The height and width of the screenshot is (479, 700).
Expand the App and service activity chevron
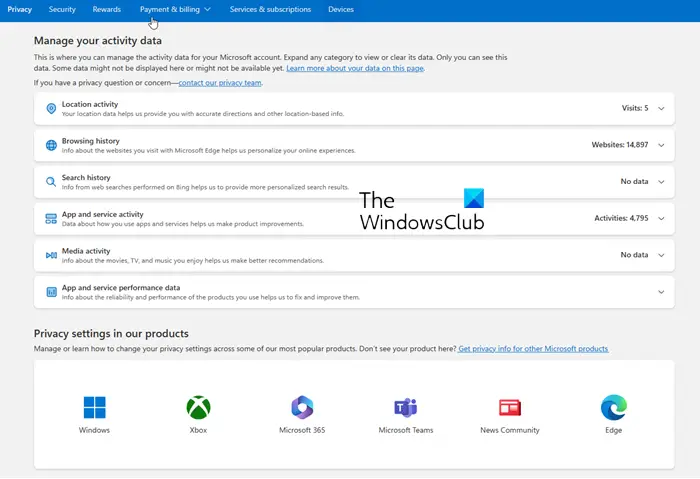661,218
